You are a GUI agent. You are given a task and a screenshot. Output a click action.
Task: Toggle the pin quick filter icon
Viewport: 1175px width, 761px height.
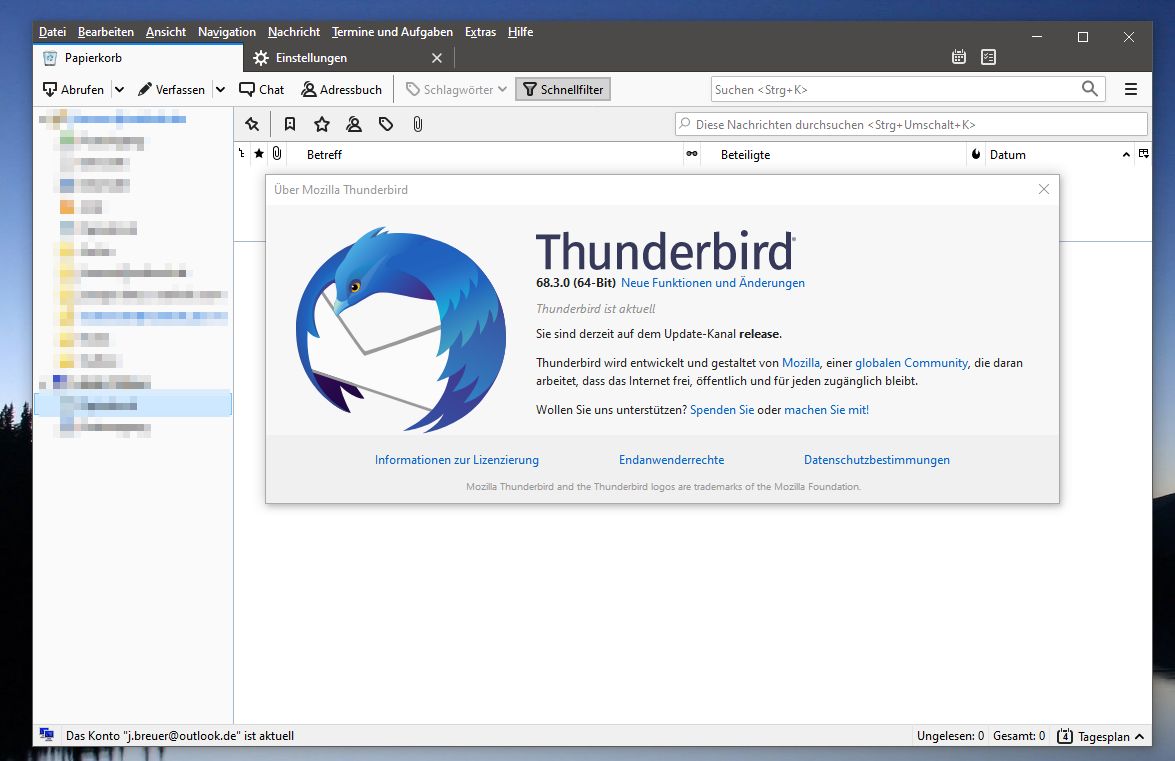[x=252, y=124]
